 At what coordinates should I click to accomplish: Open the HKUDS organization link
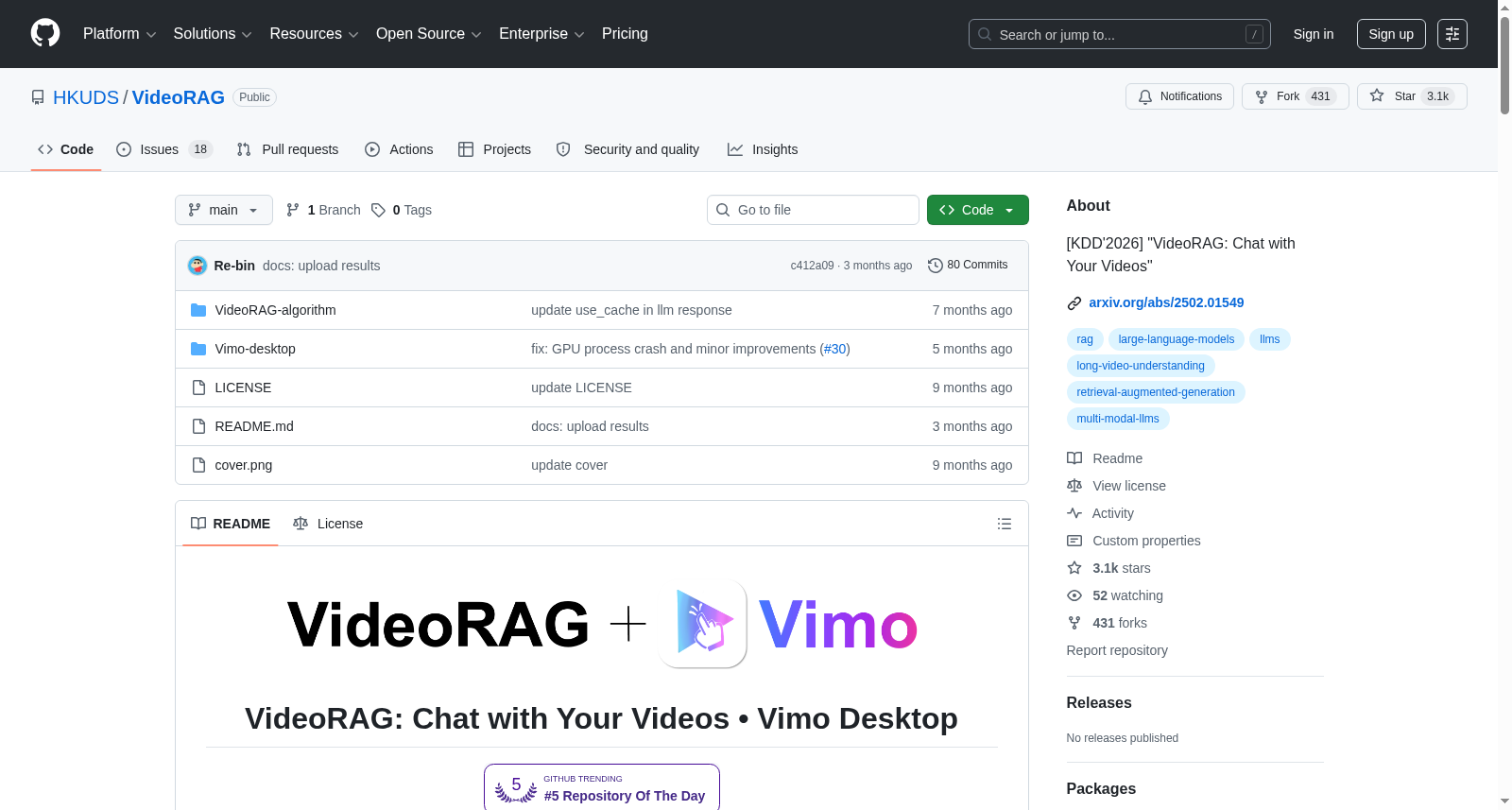[86, 97]
